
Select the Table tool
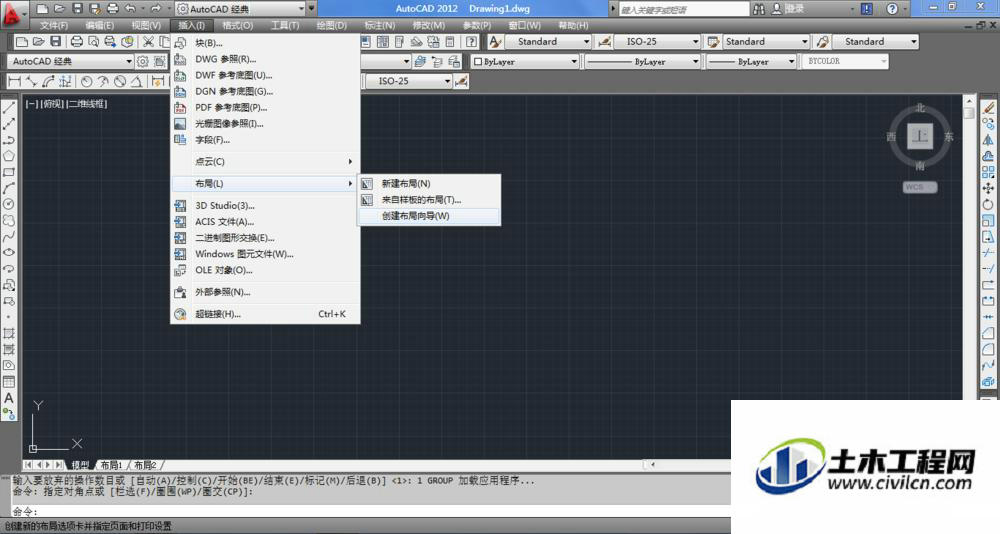click(x=9, y=382)
